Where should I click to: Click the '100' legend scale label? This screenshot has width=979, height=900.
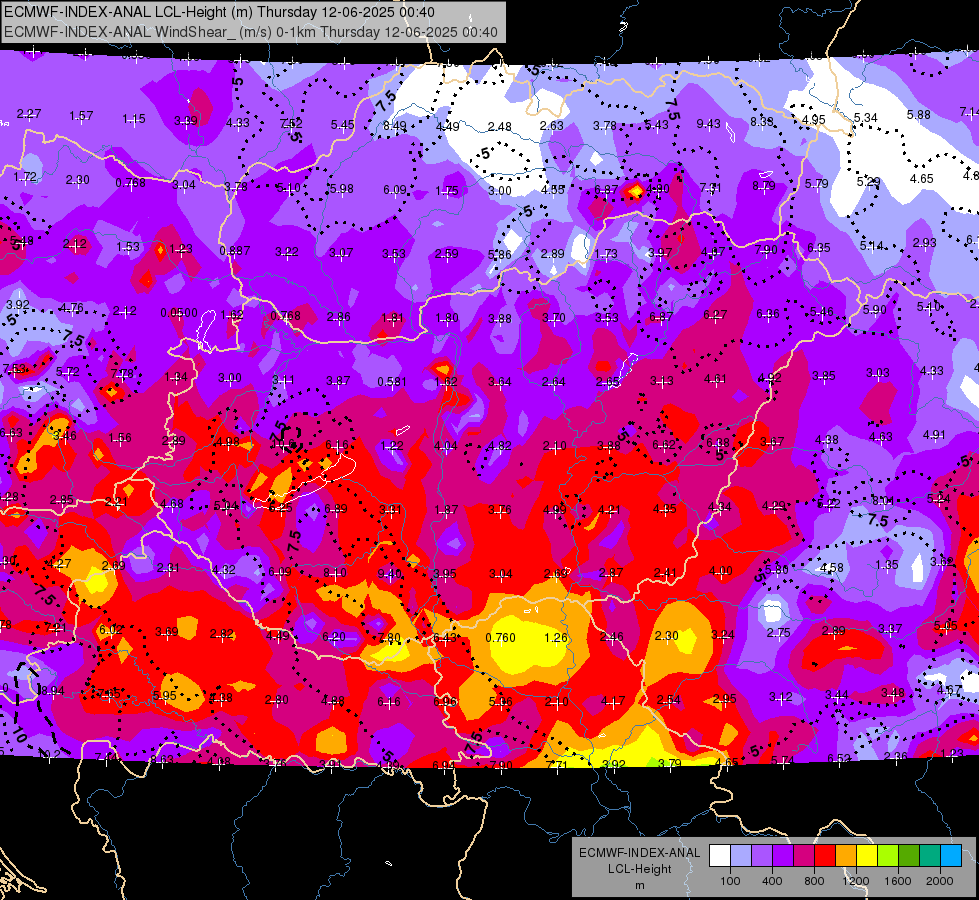coord(730,881)
